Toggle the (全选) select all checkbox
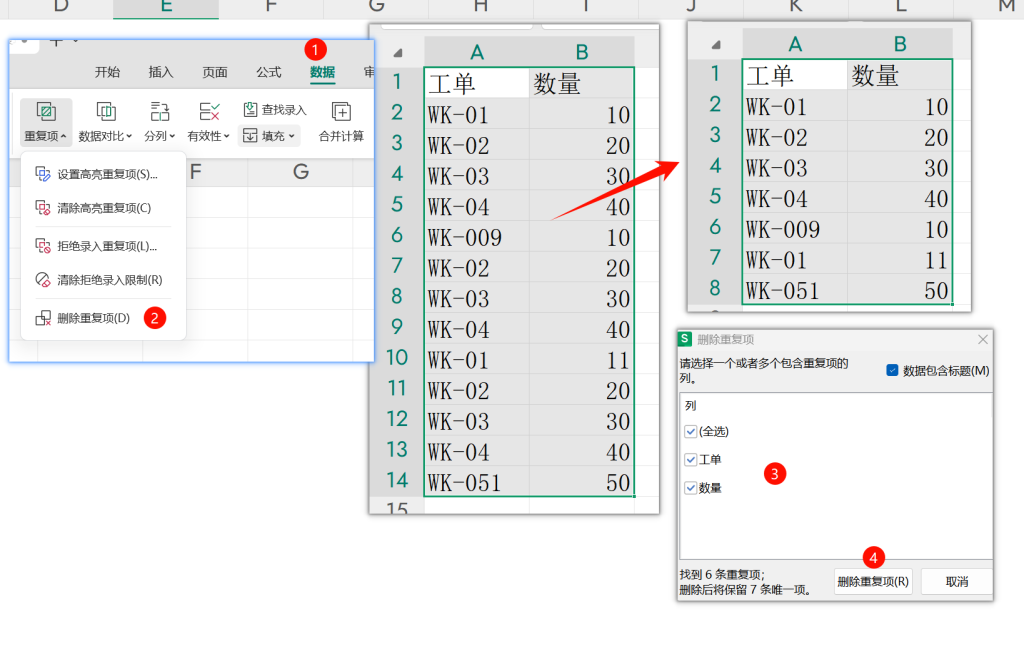 coord(691,432)
